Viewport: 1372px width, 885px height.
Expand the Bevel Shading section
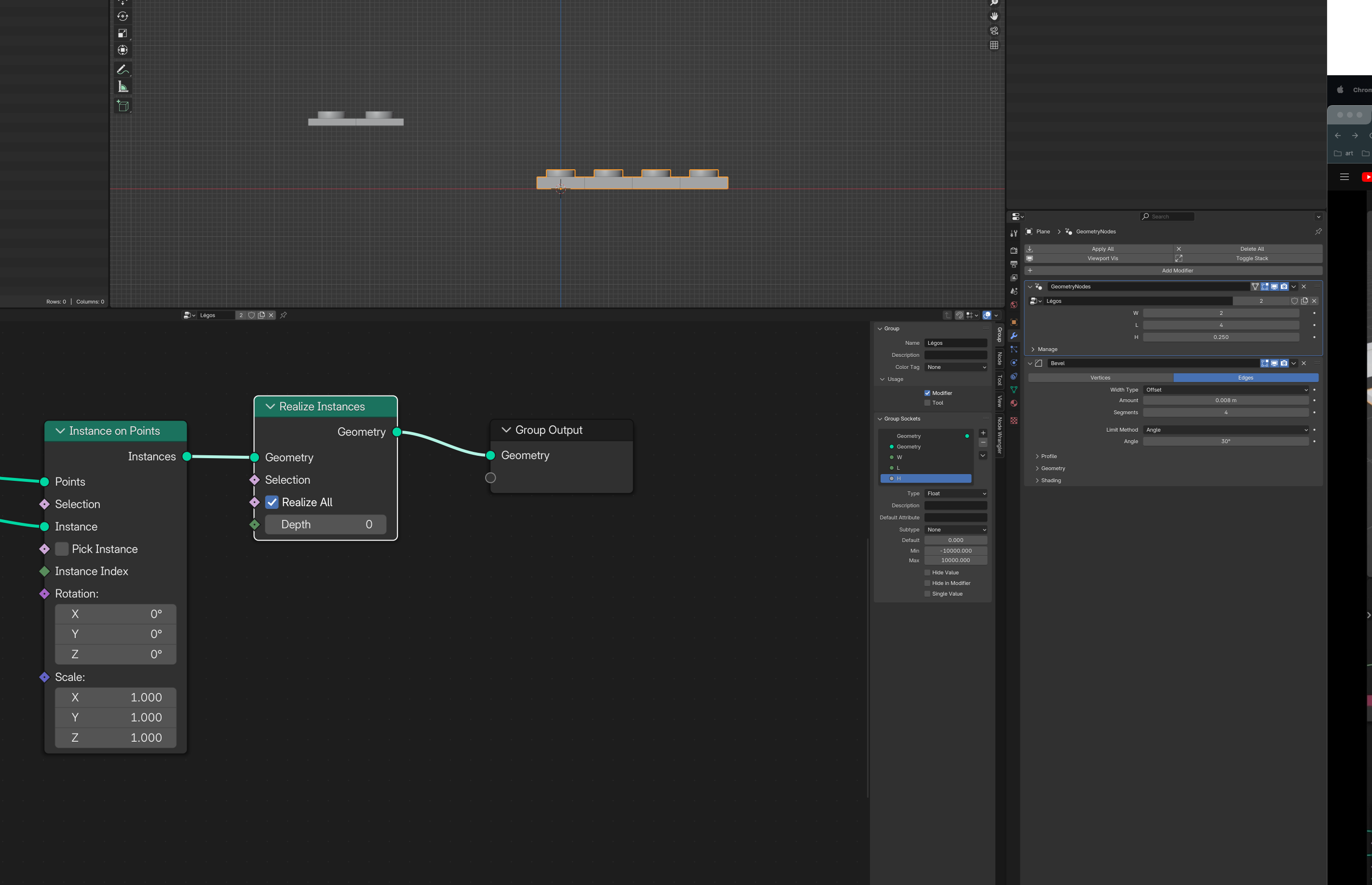tap(1048, 480)
